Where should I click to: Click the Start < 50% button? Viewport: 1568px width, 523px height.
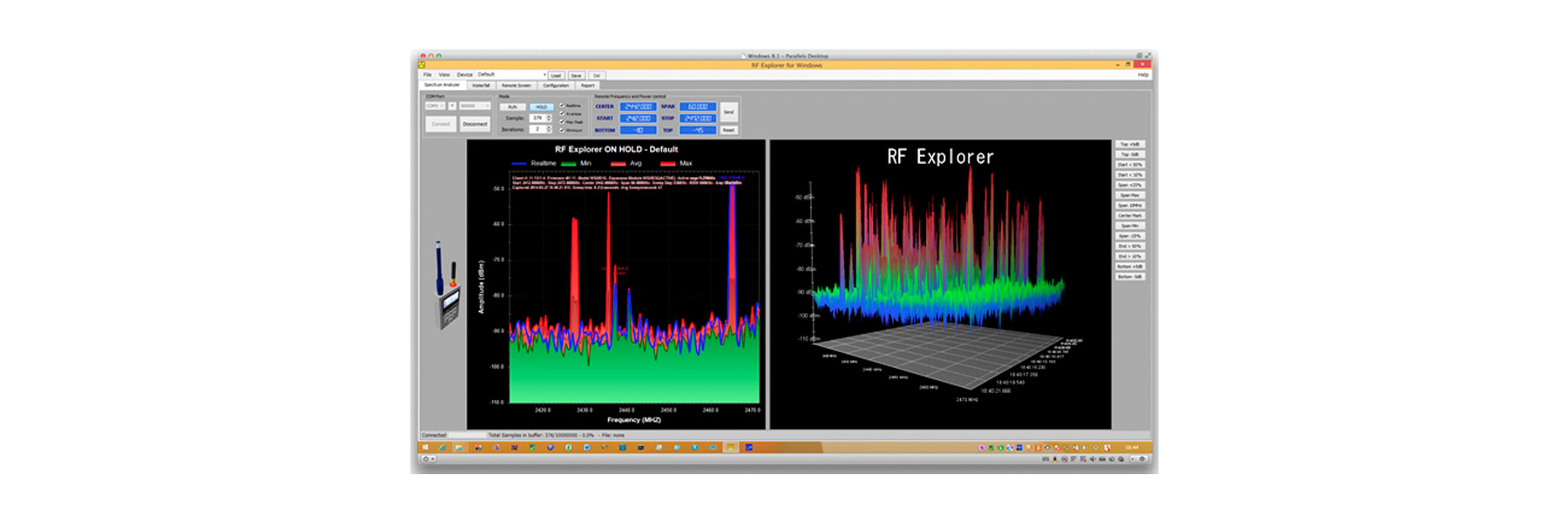tap(1130, 165)
